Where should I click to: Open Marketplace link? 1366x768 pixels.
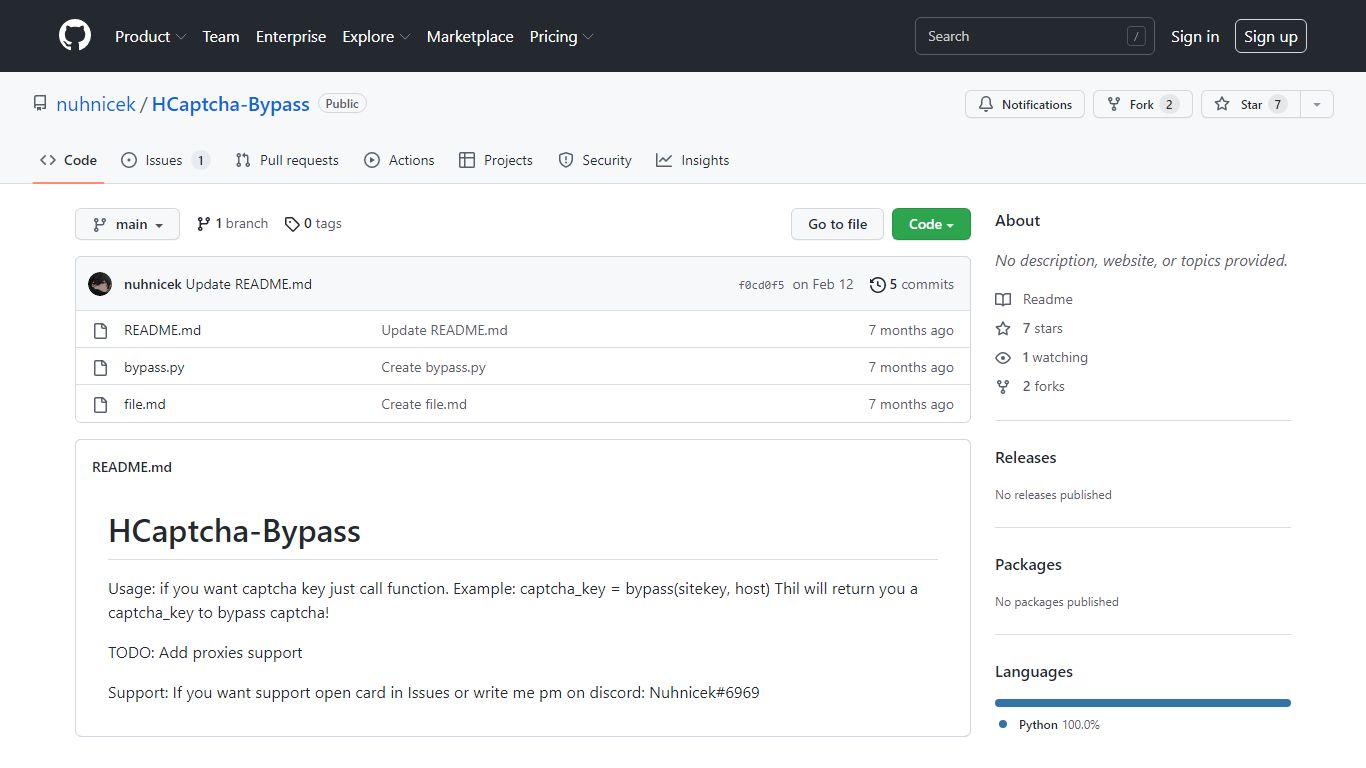470,36
